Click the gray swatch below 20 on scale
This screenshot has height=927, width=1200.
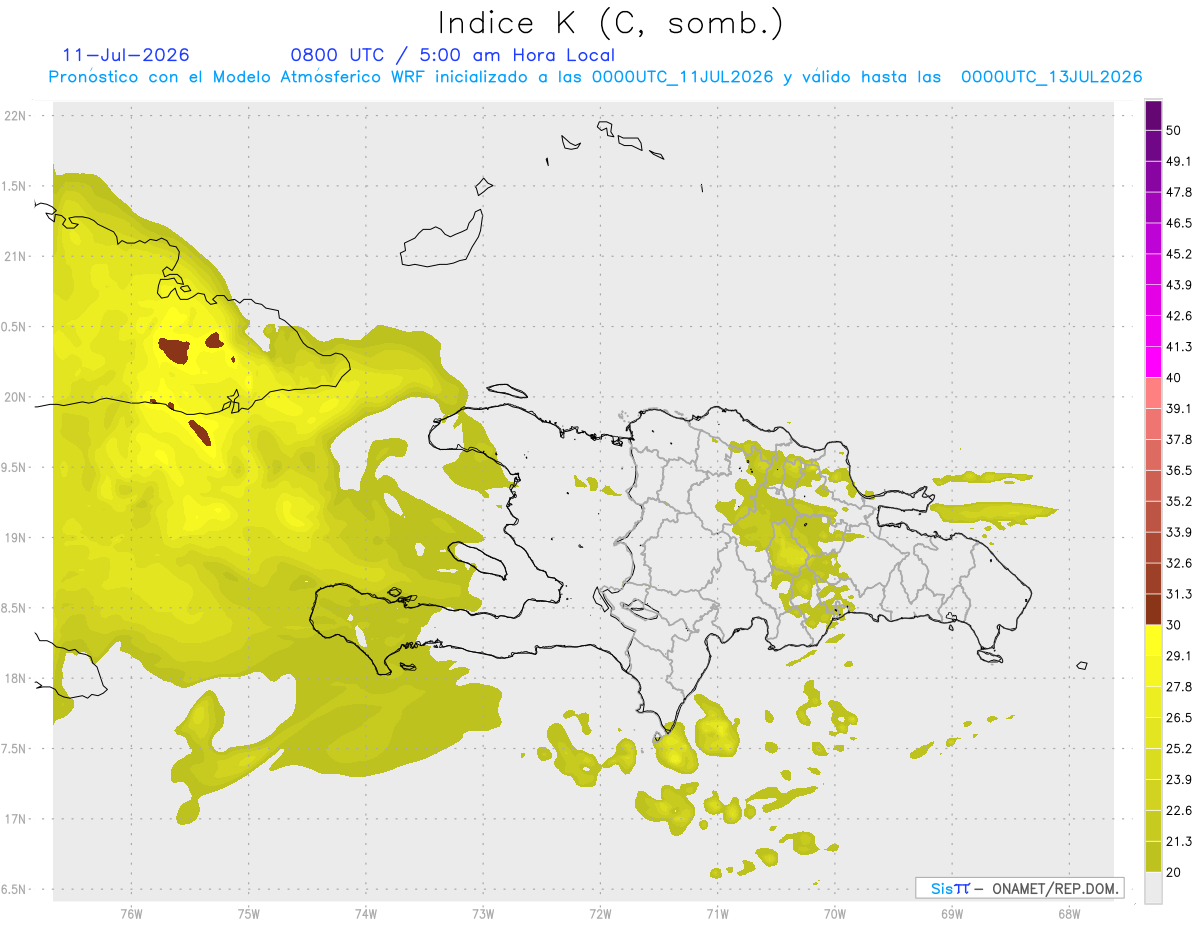tap(1153, 888)
